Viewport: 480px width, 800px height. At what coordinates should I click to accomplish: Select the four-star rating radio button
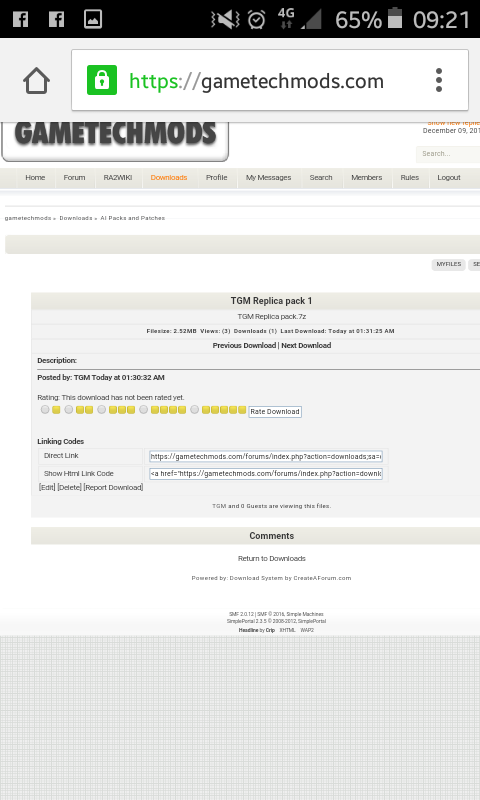[x=143, y=410]
